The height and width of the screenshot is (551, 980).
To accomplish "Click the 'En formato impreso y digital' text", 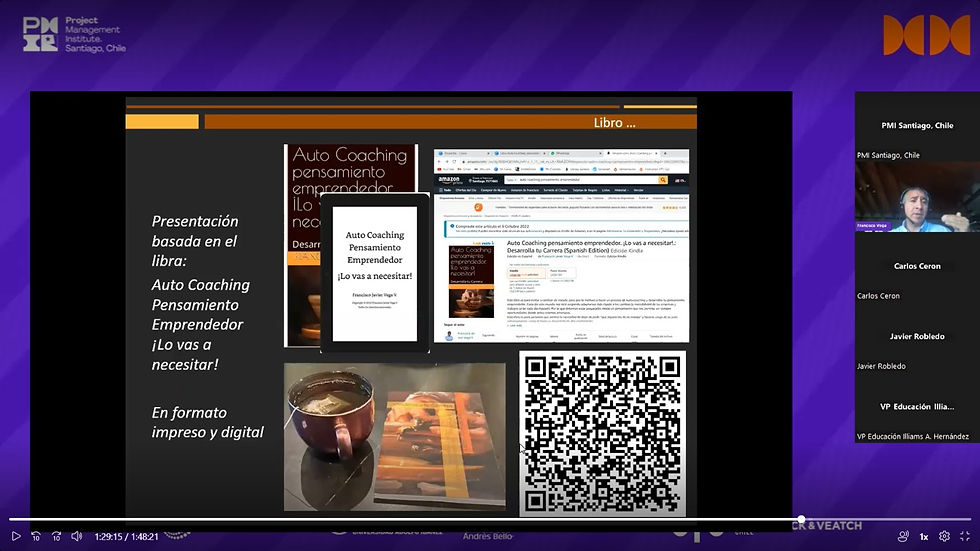I will tap(208, 422).
